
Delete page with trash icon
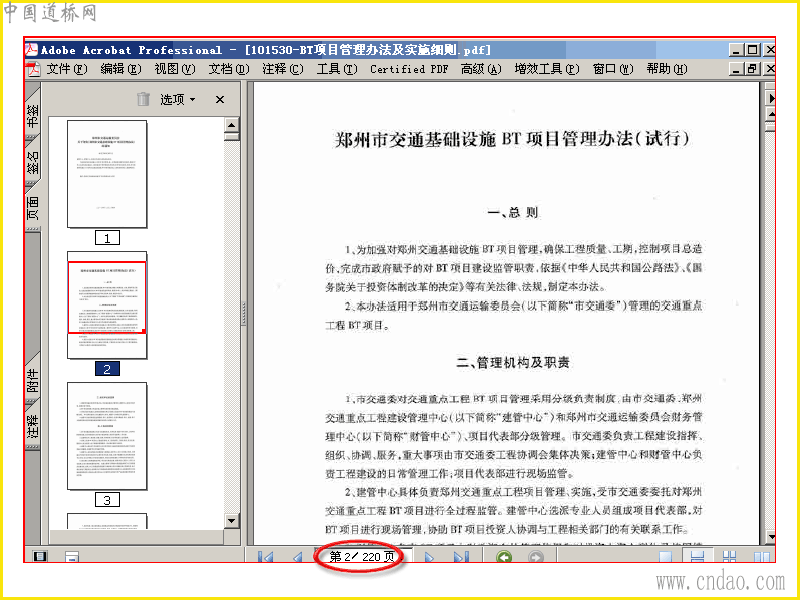click(x=143, y=99)
